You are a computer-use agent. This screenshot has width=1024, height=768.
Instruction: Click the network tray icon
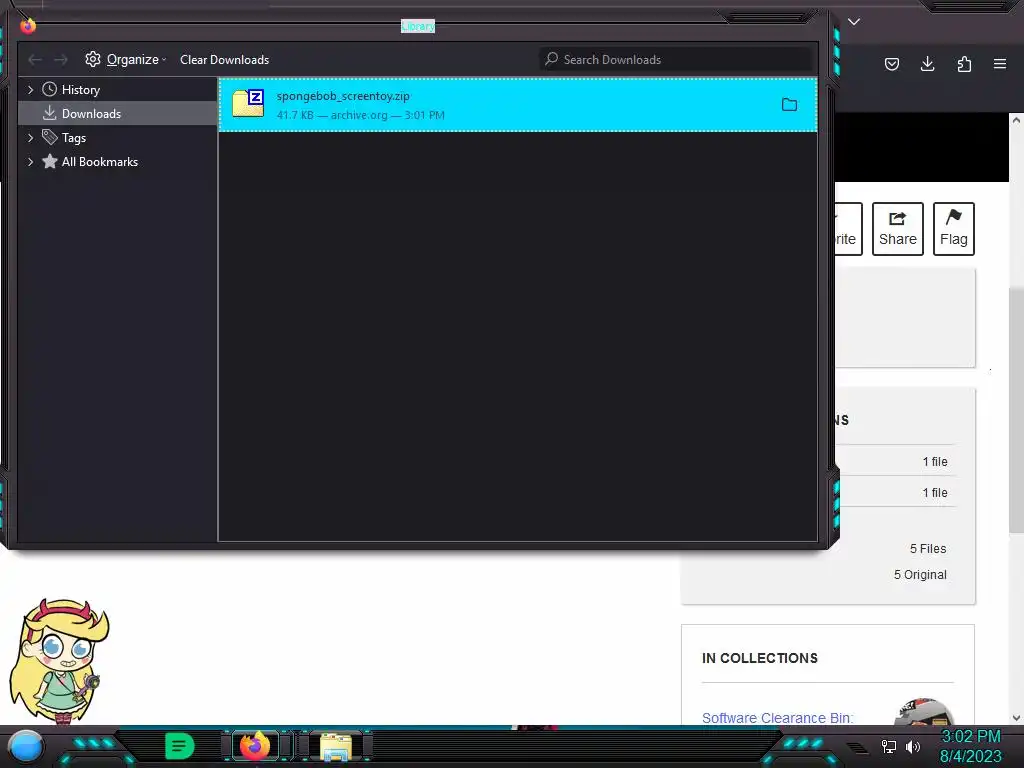point(889,746)
